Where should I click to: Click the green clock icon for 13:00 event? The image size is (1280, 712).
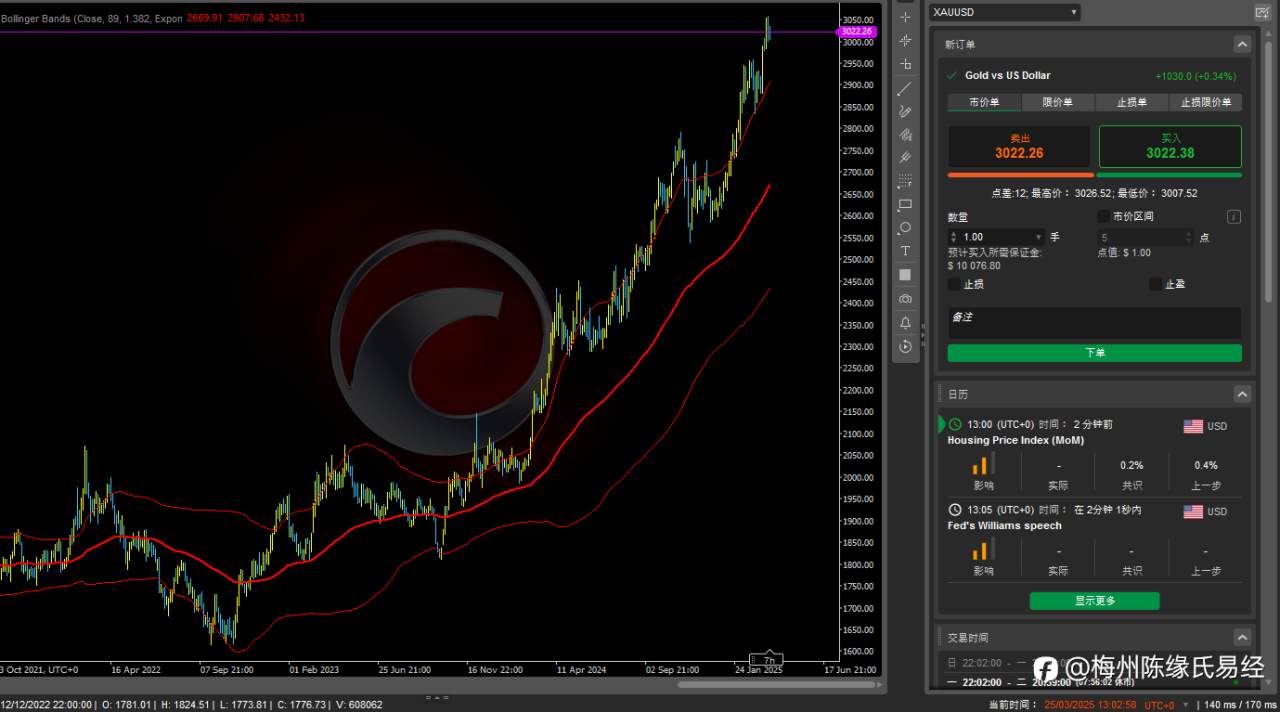(x=955, y=424)
